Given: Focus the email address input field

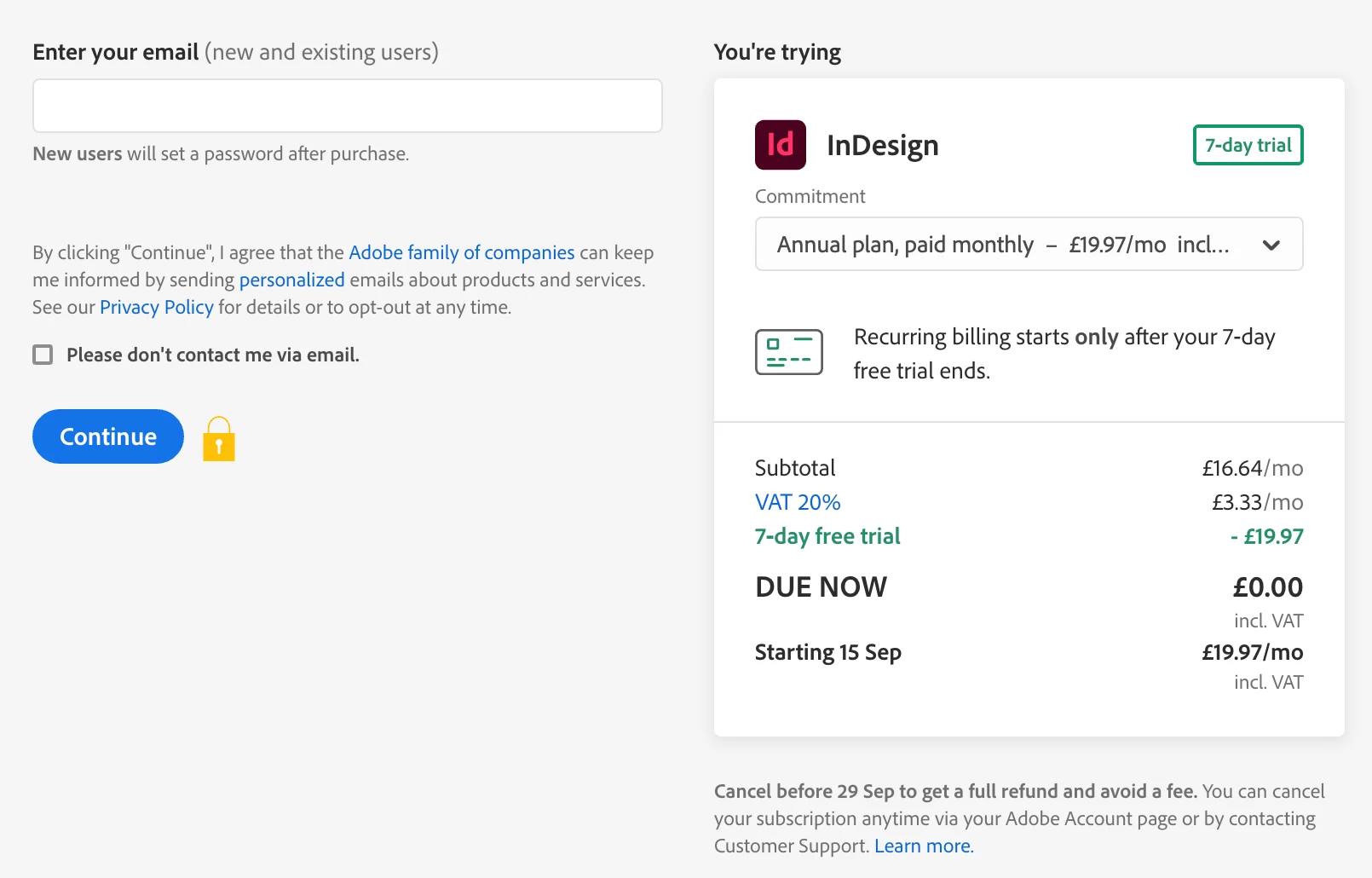Looking at the screenshot, I should 348,106.
